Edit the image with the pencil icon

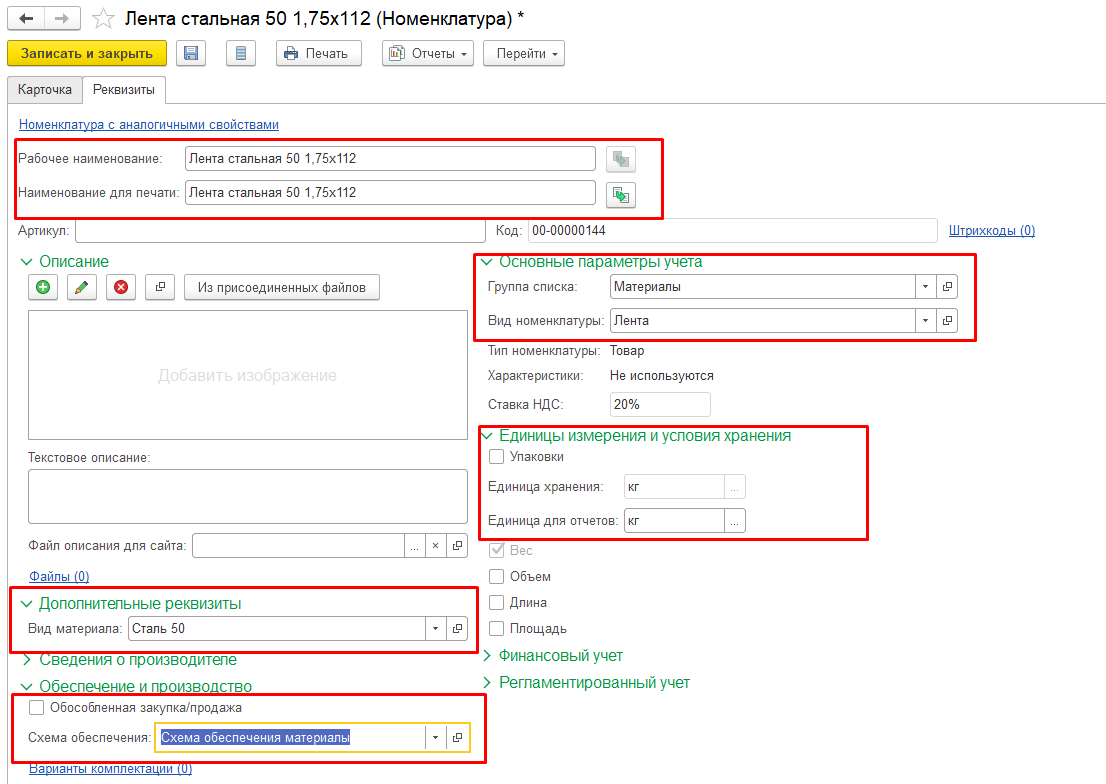coord(82,287)
